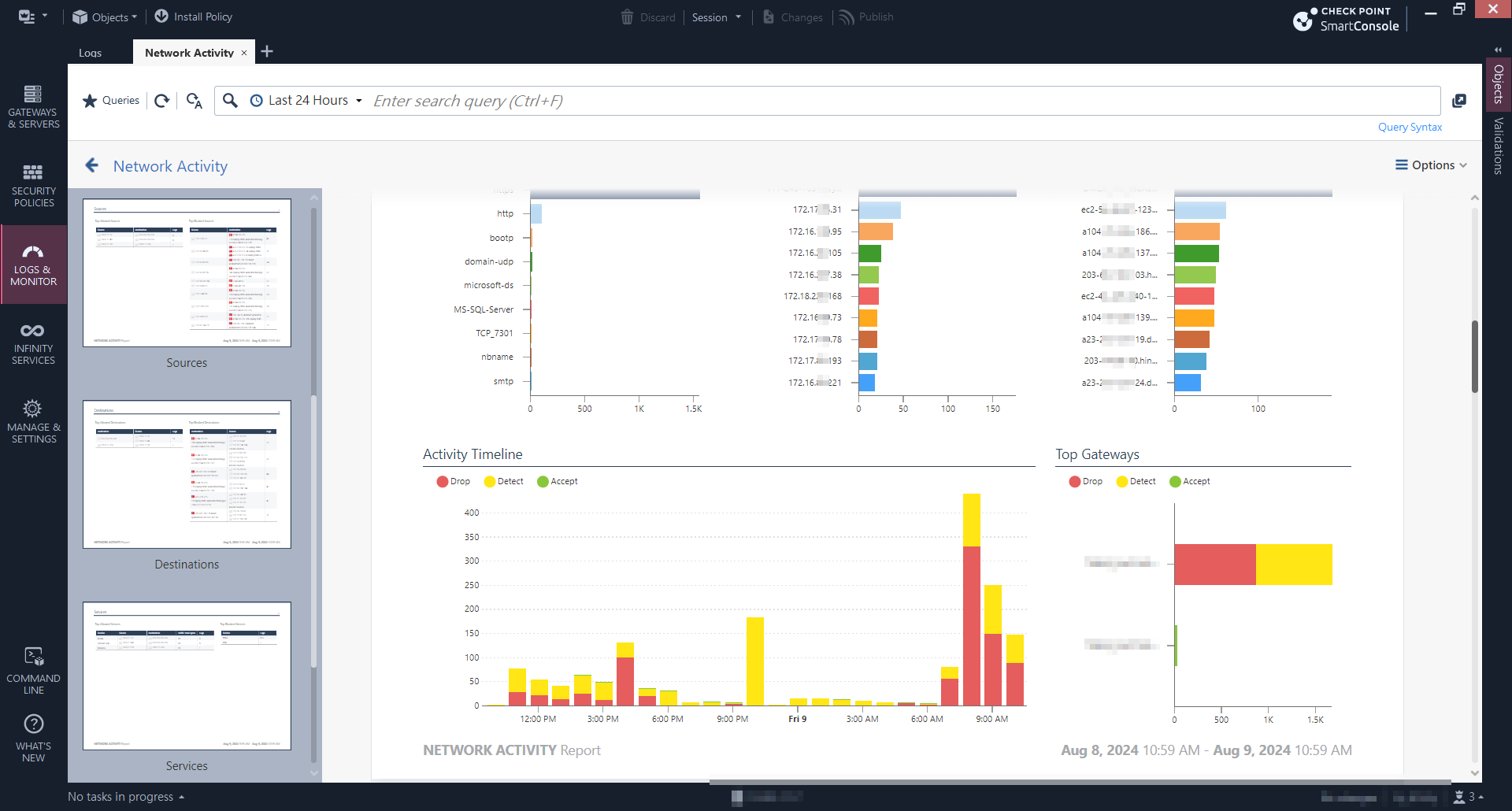Click the Query Syntax link
1512x811 pixels.
(x=1410, y=127)
